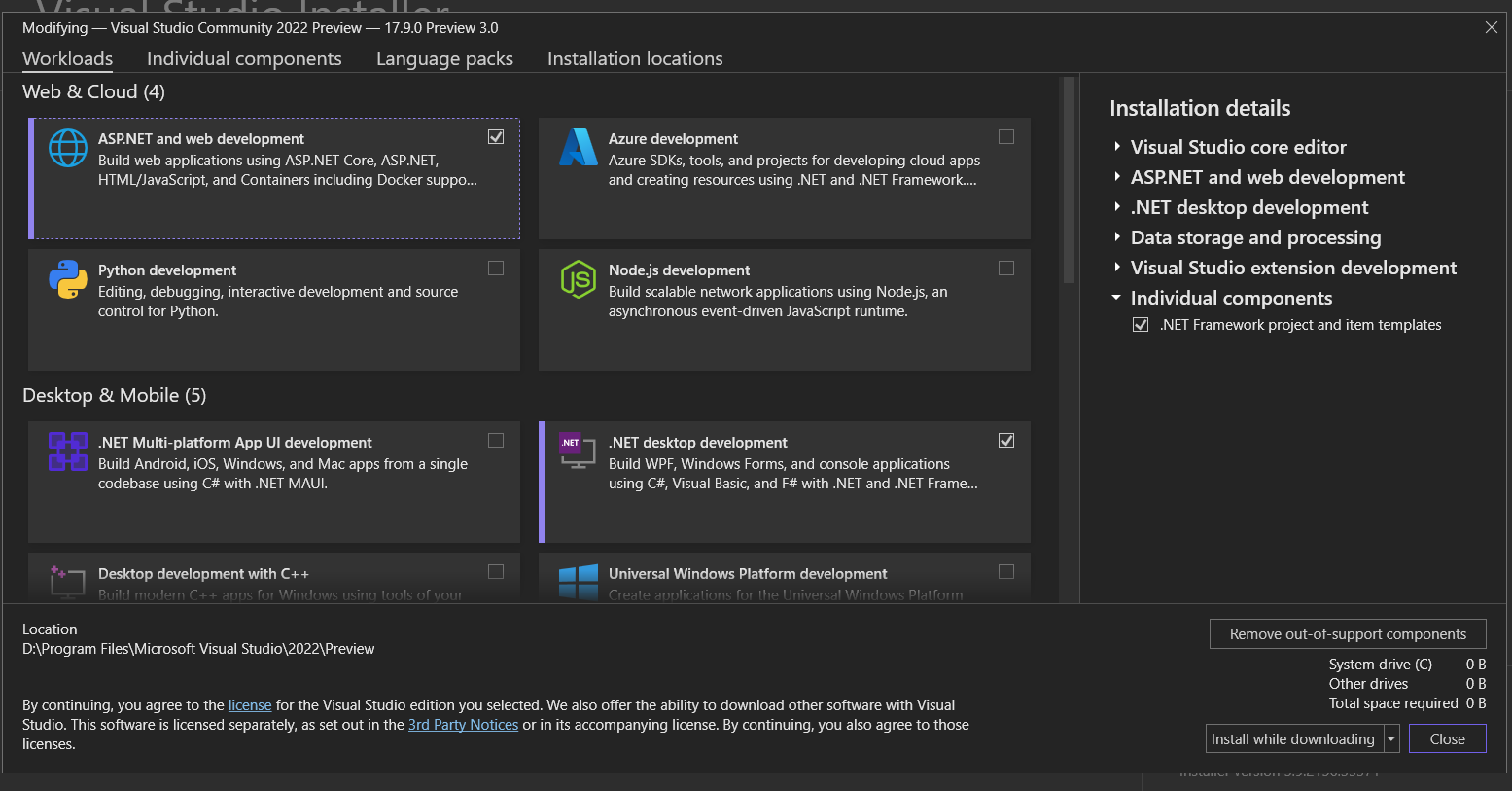Click the Universal Windows Platform logo icon
Screen dimensions: 1512x791
(x=579, y=582)
